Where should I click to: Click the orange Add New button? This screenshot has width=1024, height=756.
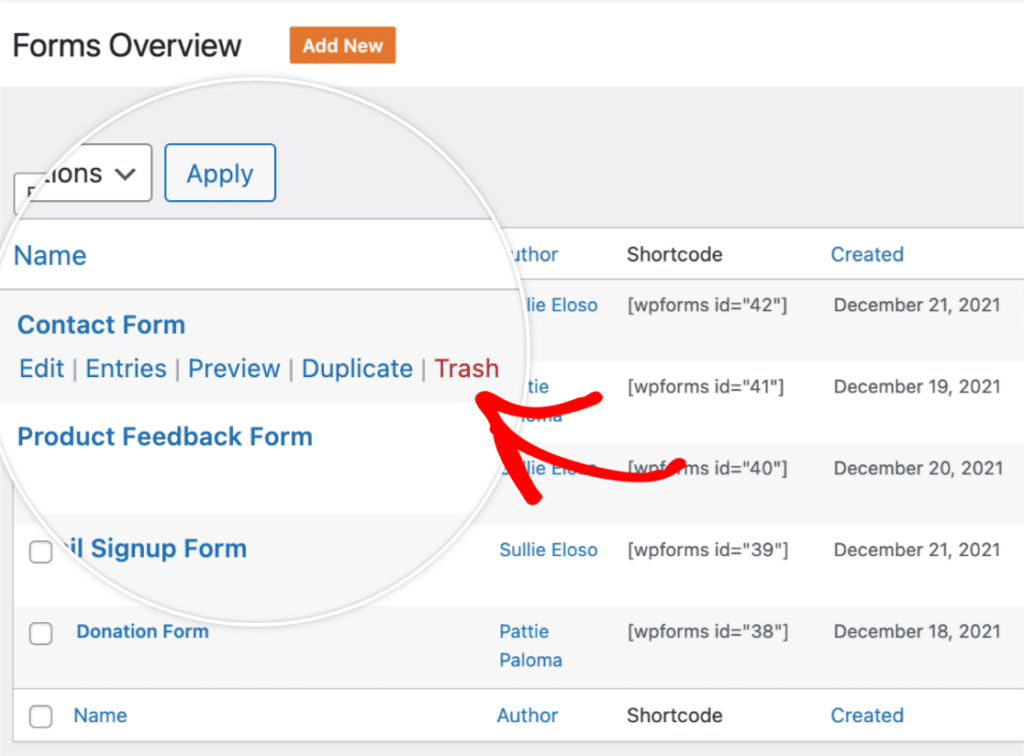coord(342,45)
